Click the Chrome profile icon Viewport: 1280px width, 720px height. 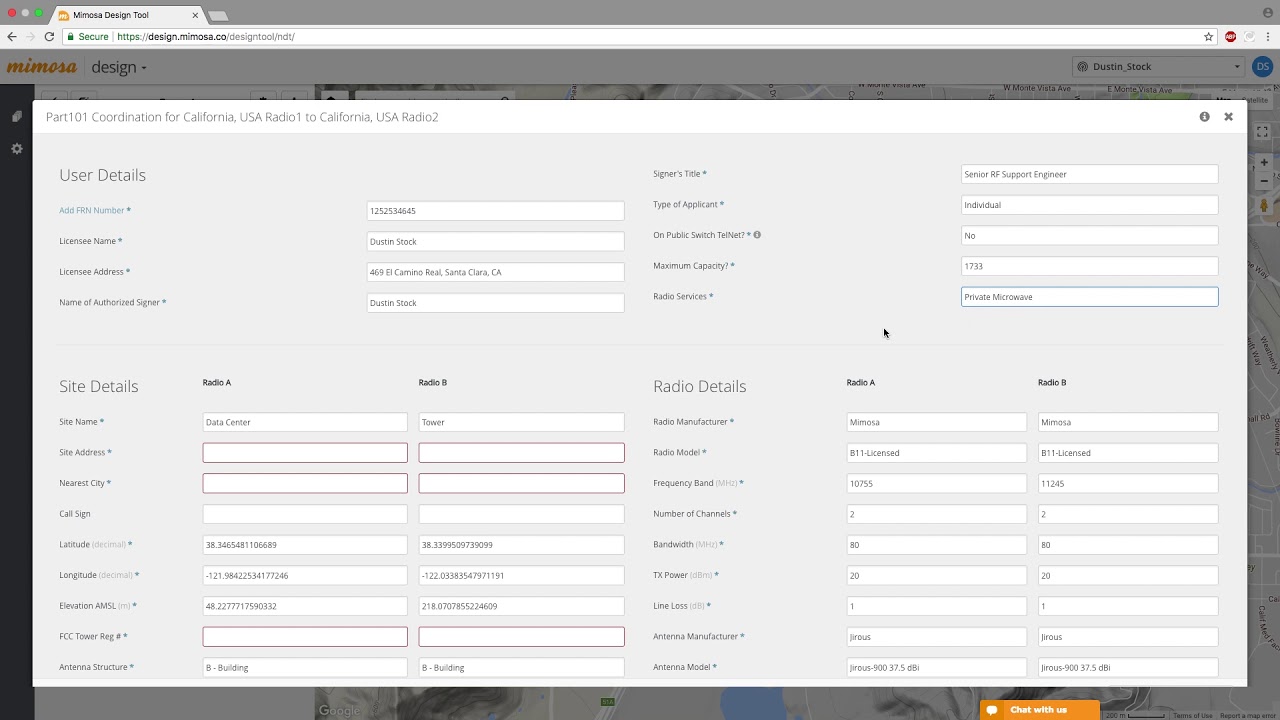pyautogui.click(x=1269, y=11)
